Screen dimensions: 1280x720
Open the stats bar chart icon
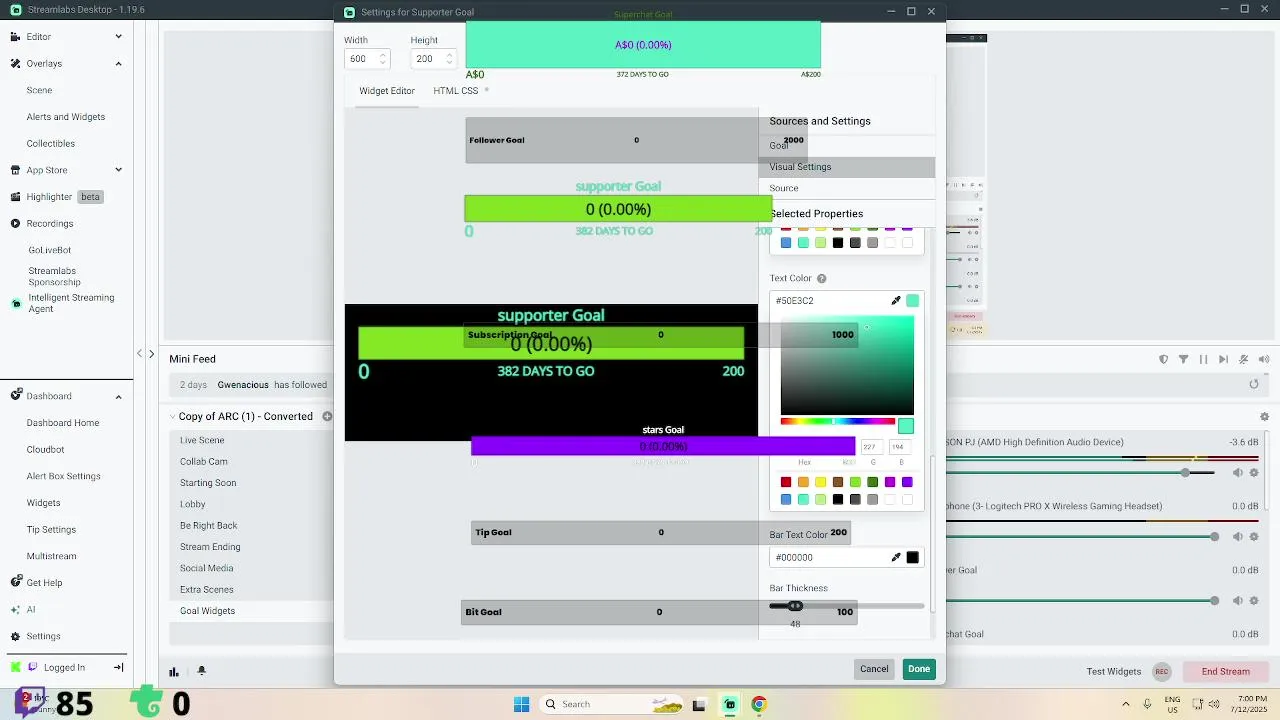174,672
